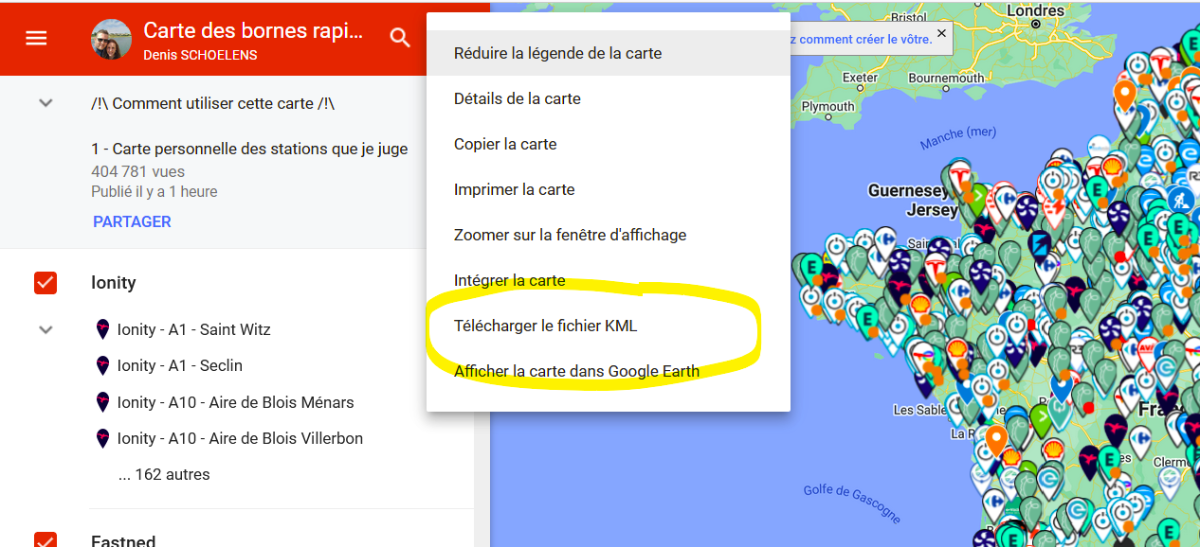Screen dimensions: 1200x547
Task: Choose 'Imprimer la carte'
Action: pos(608,190)
